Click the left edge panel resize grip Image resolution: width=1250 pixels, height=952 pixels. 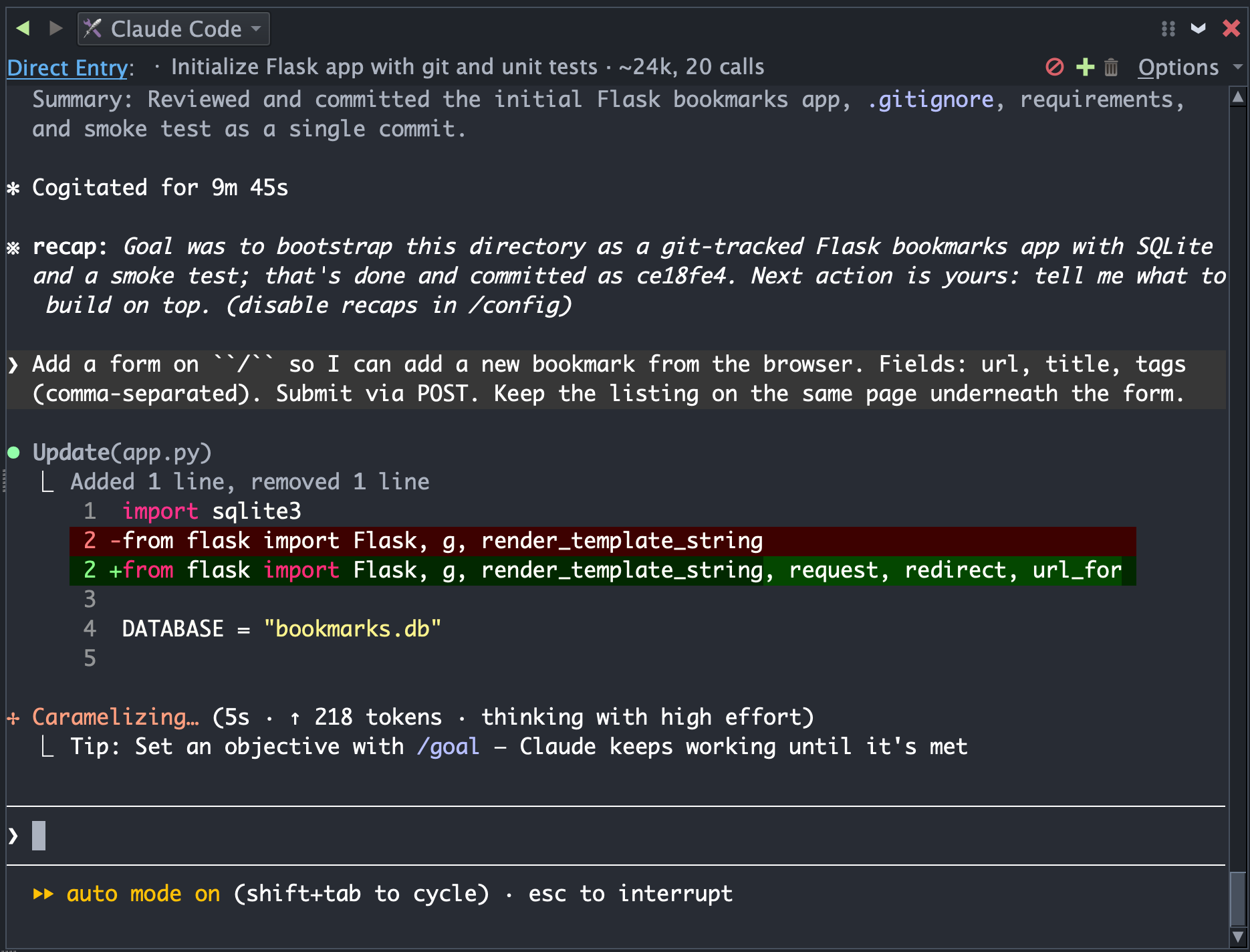coord(3,480)
